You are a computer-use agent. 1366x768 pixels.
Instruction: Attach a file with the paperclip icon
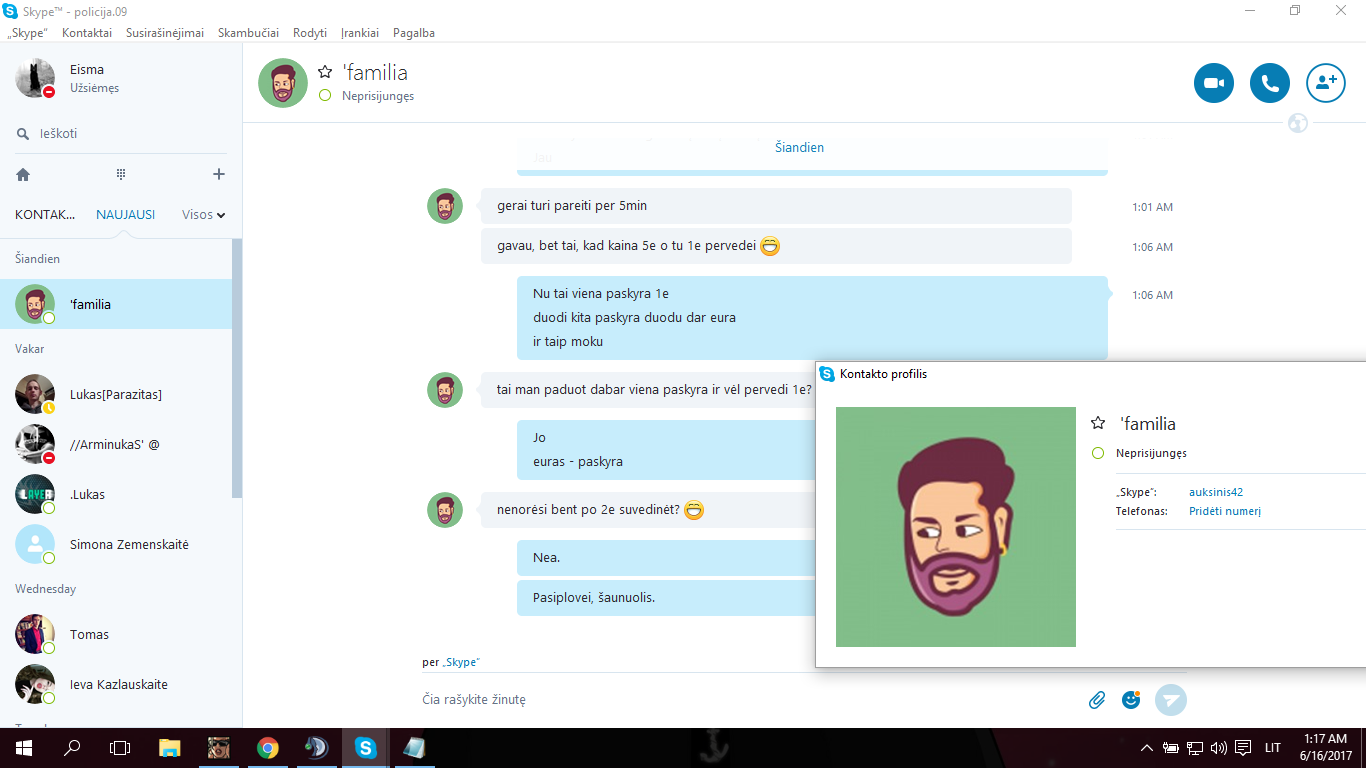1097,700
